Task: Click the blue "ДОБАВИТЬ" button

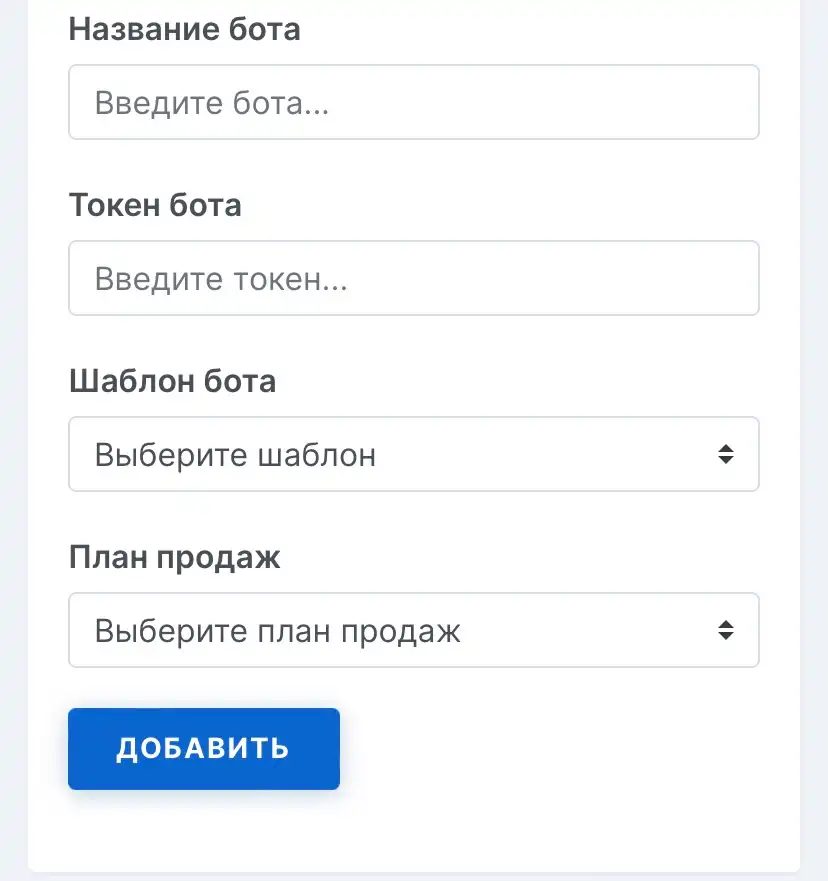Action: pos(204,748)
